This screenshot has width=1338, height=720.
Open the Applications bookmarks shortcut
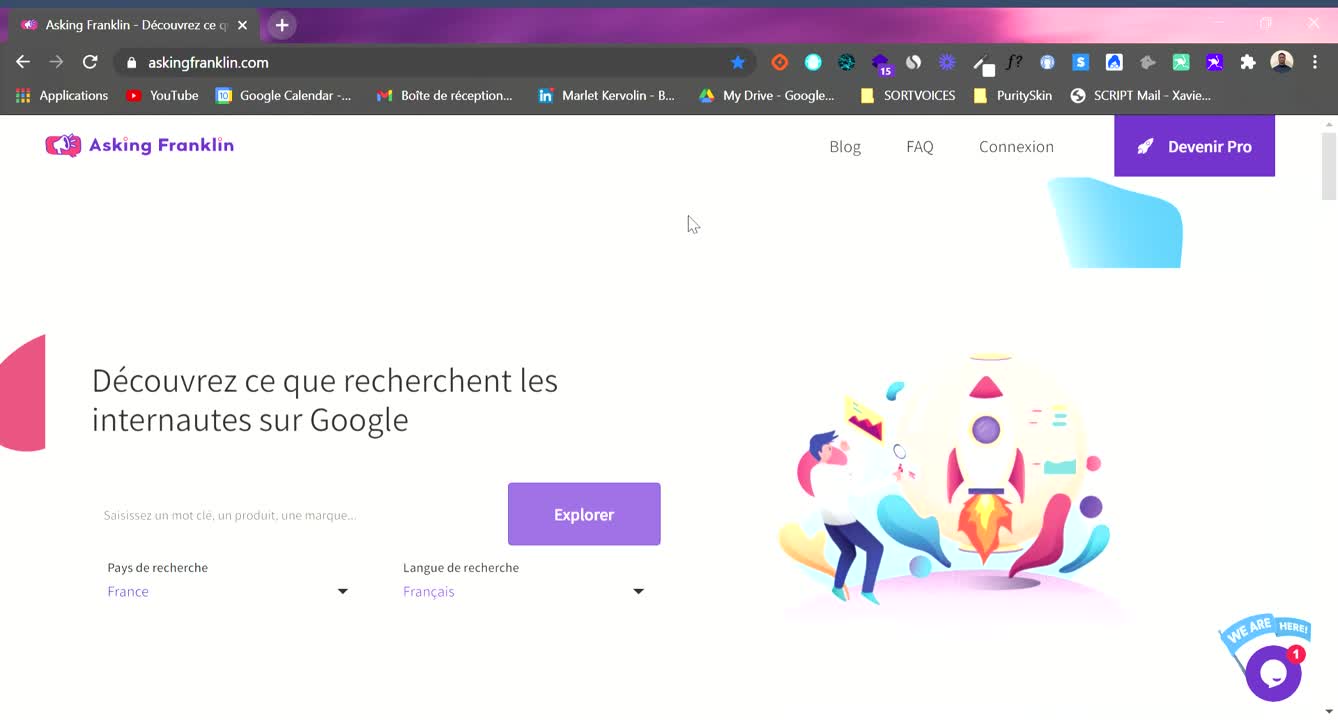(x=62, y=96)
